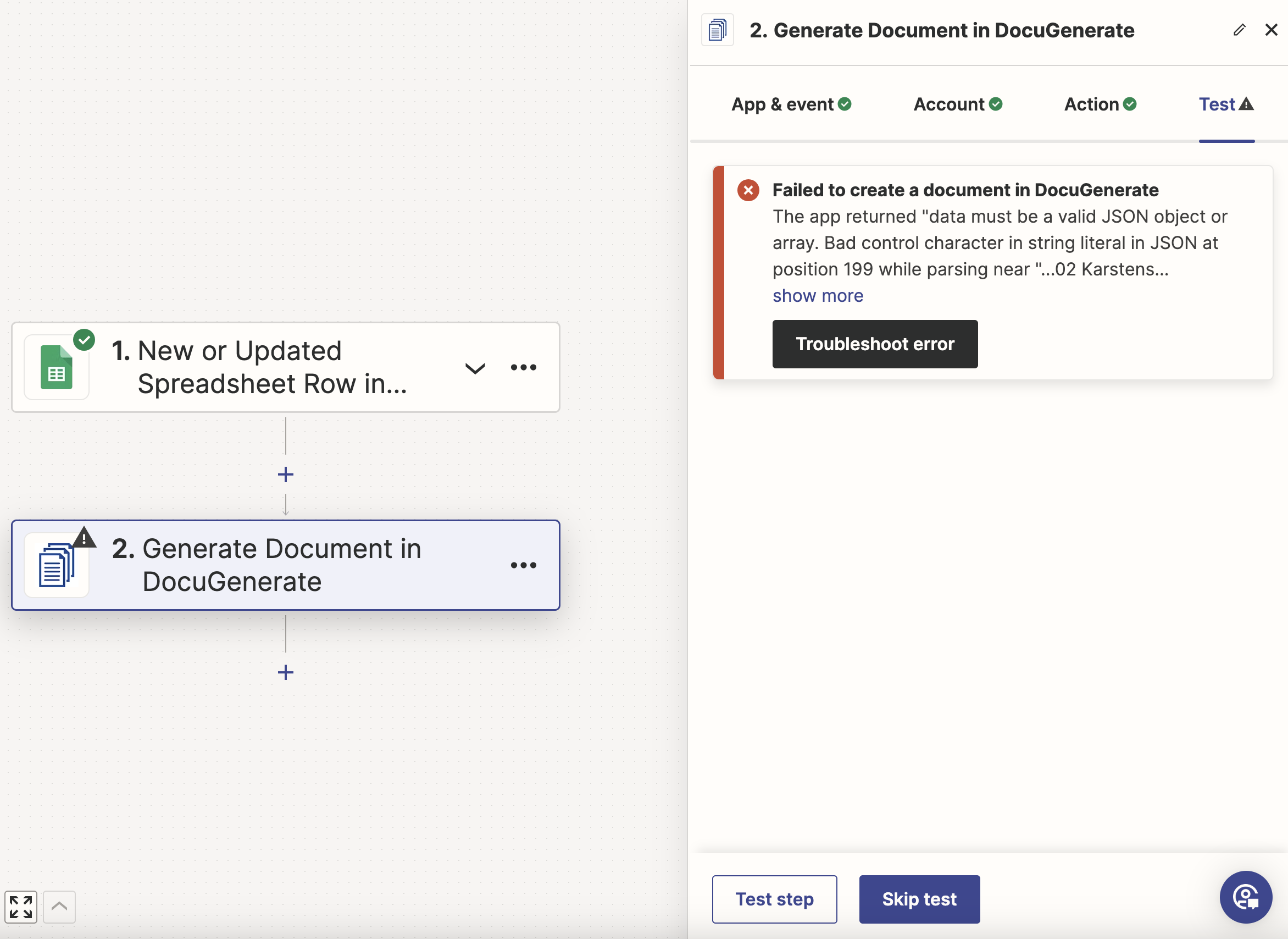Screen dimensions: 1288x939
Task: Add a step between steps 1 and 2
Action: click(x=285, y=474)
